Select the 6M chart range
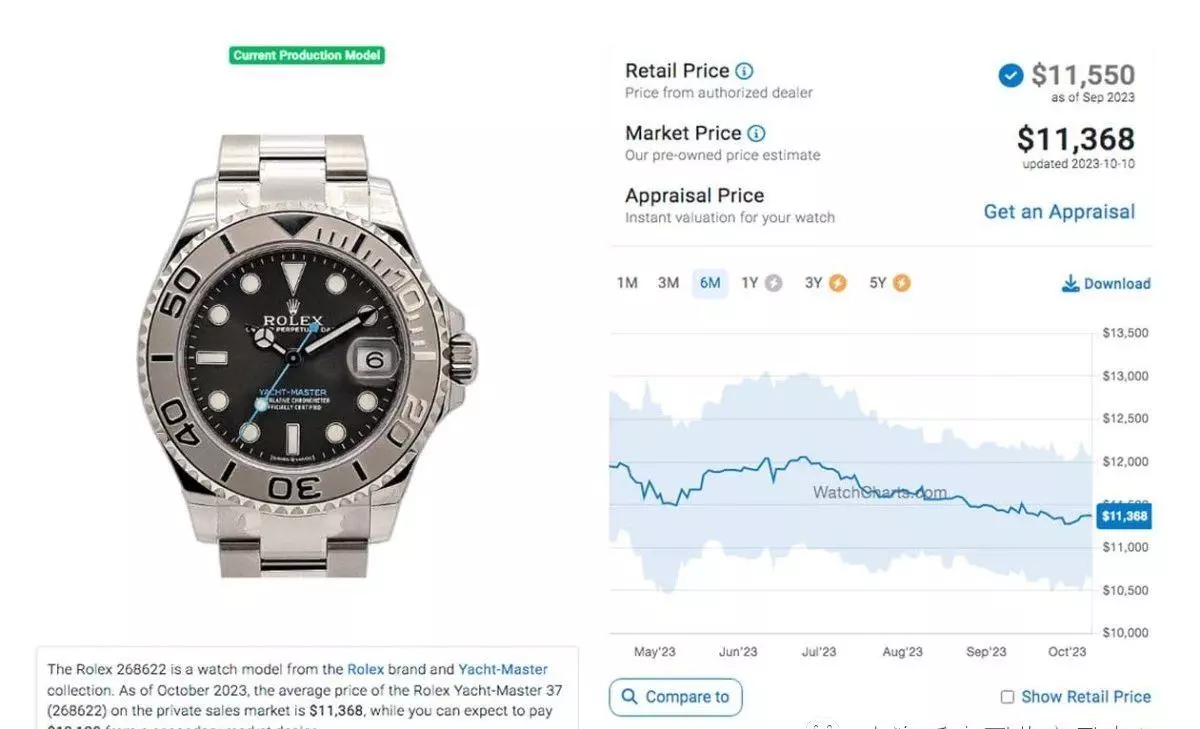 coord(710,283)
